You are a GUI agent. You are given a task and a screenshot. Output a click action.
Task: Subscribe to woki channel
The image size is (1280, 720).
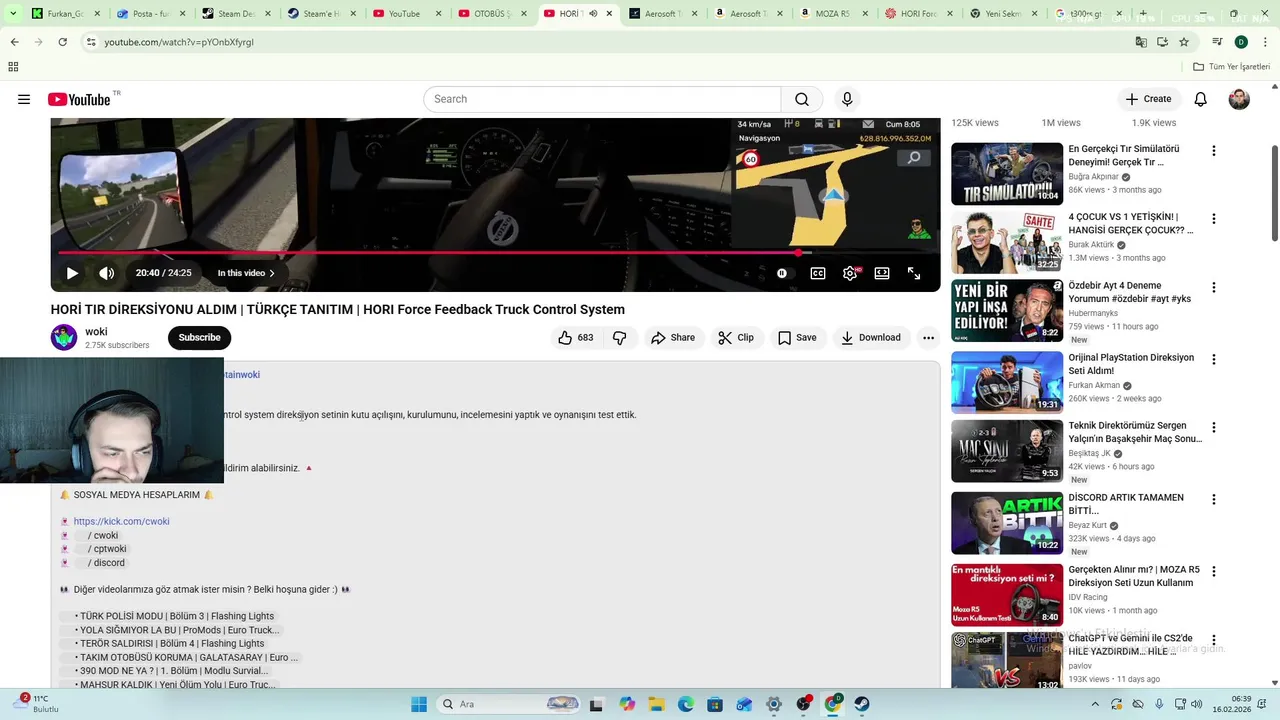point(199,338)
